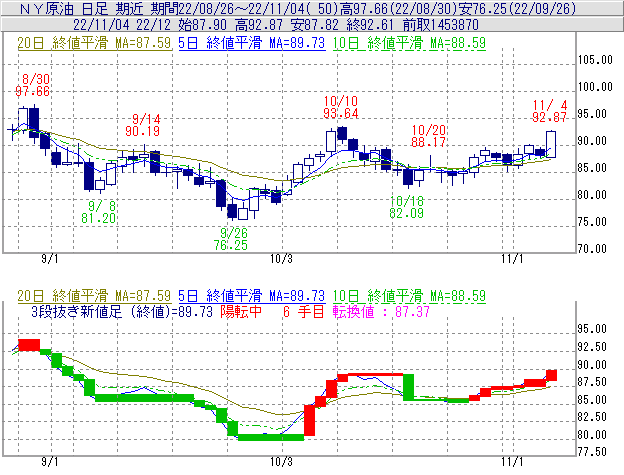Viewport: 624px width, 475px height.
Task: Click the last white candlestick on 11/4
Action: coord(551,144)
